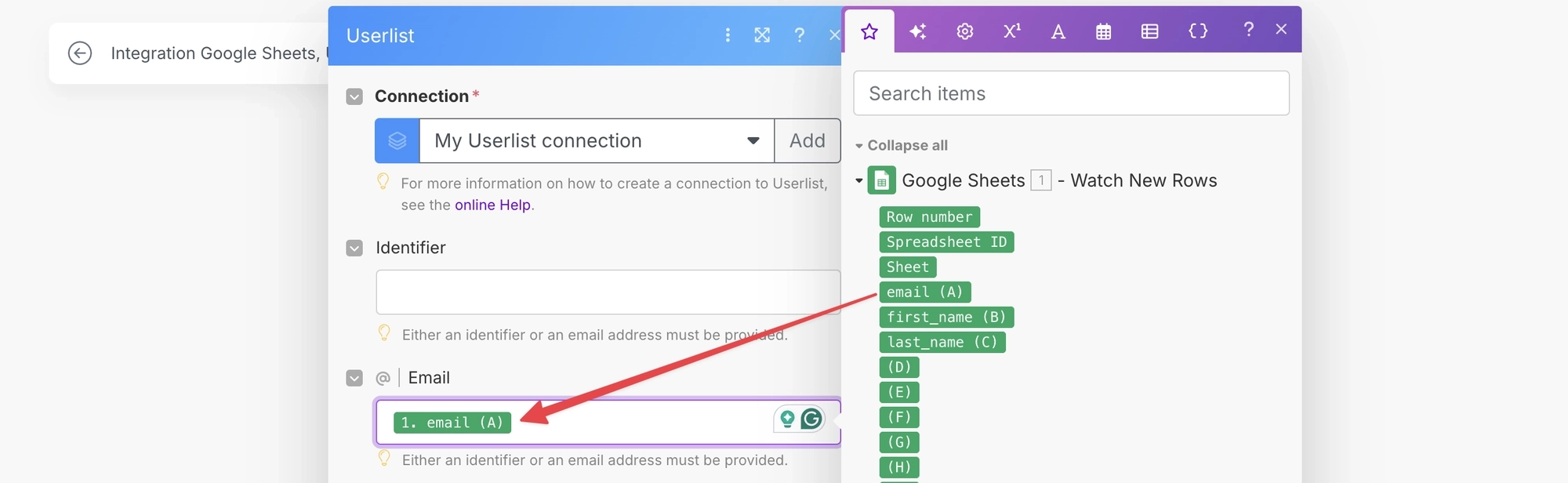Viewport: 1568px width, 483px height.
Task: Close the Userlist module panel
Action: point(834,35)
